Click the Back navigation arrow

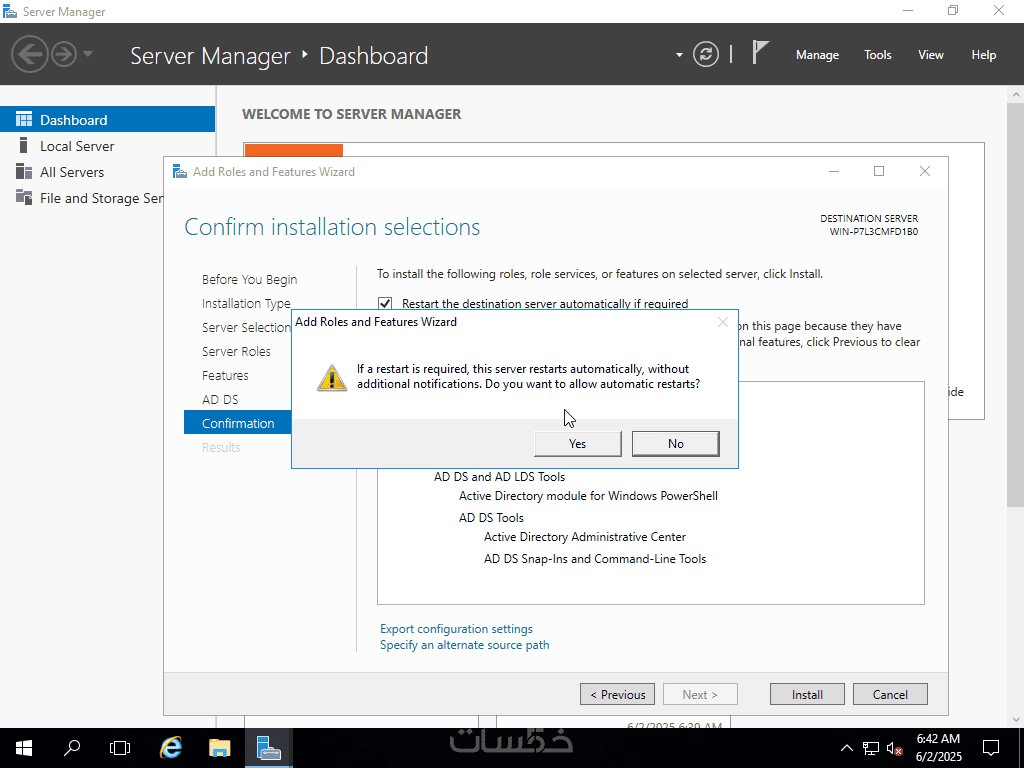pos(29,54)
